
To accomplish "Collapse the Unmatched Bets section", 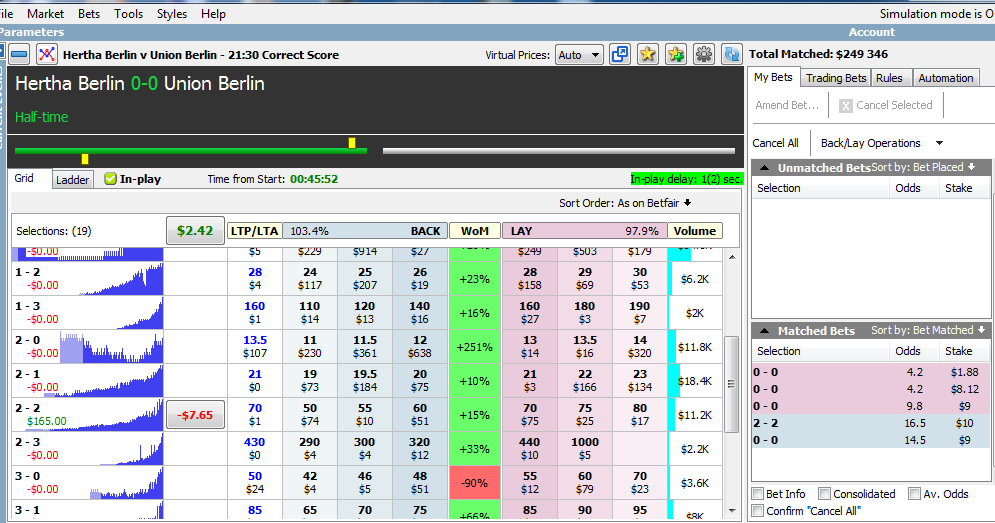I will pyautogui.click(x=765, y=168).
